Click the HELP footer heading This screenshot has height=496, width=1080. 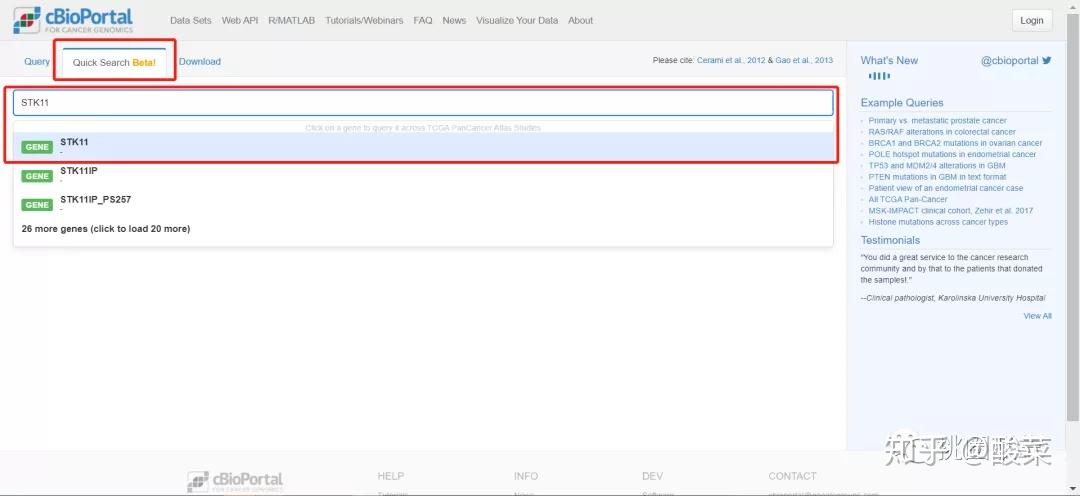tap(391, 476)
